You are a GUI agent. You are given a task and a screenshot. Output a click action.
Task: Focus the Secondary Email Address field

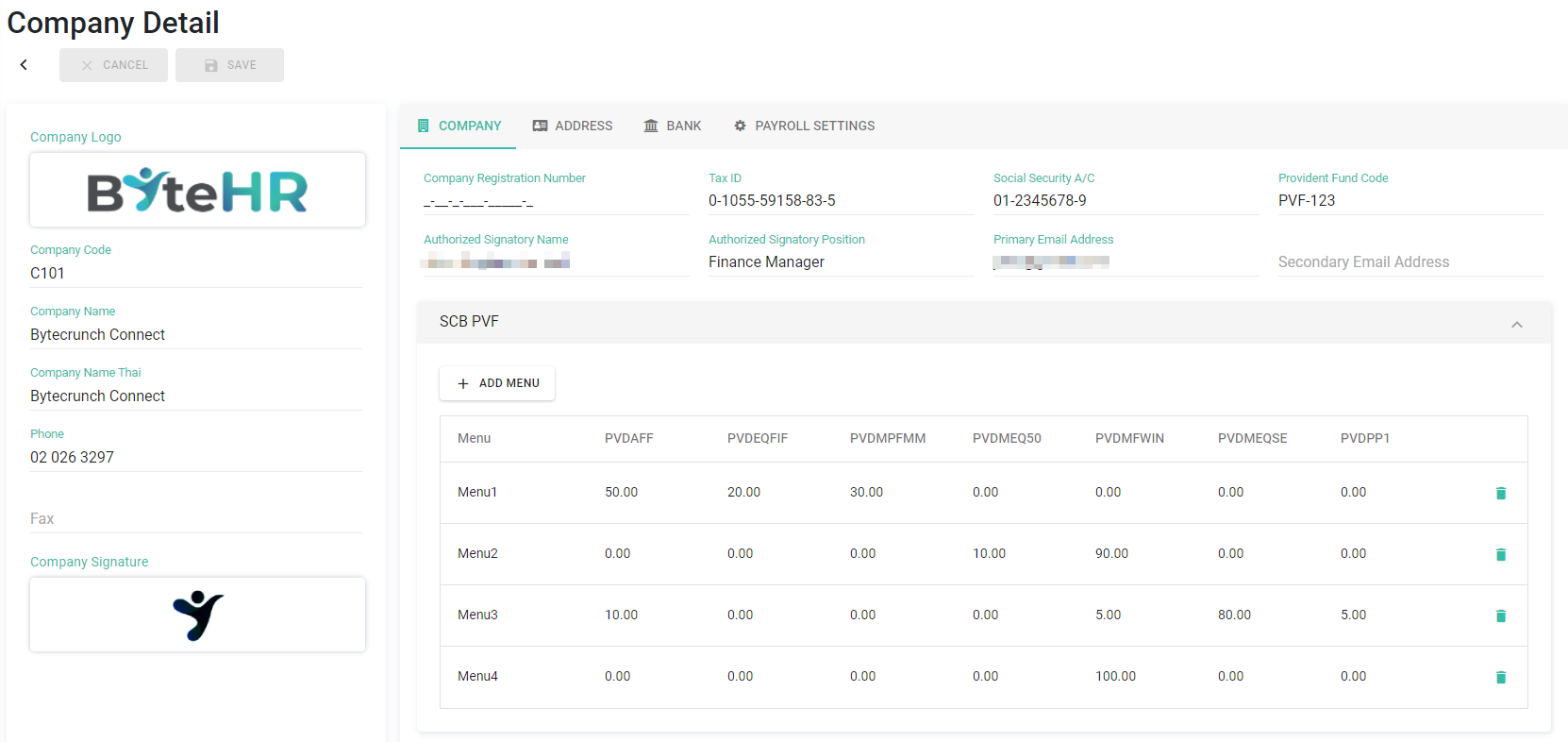tap(1410, 262)
